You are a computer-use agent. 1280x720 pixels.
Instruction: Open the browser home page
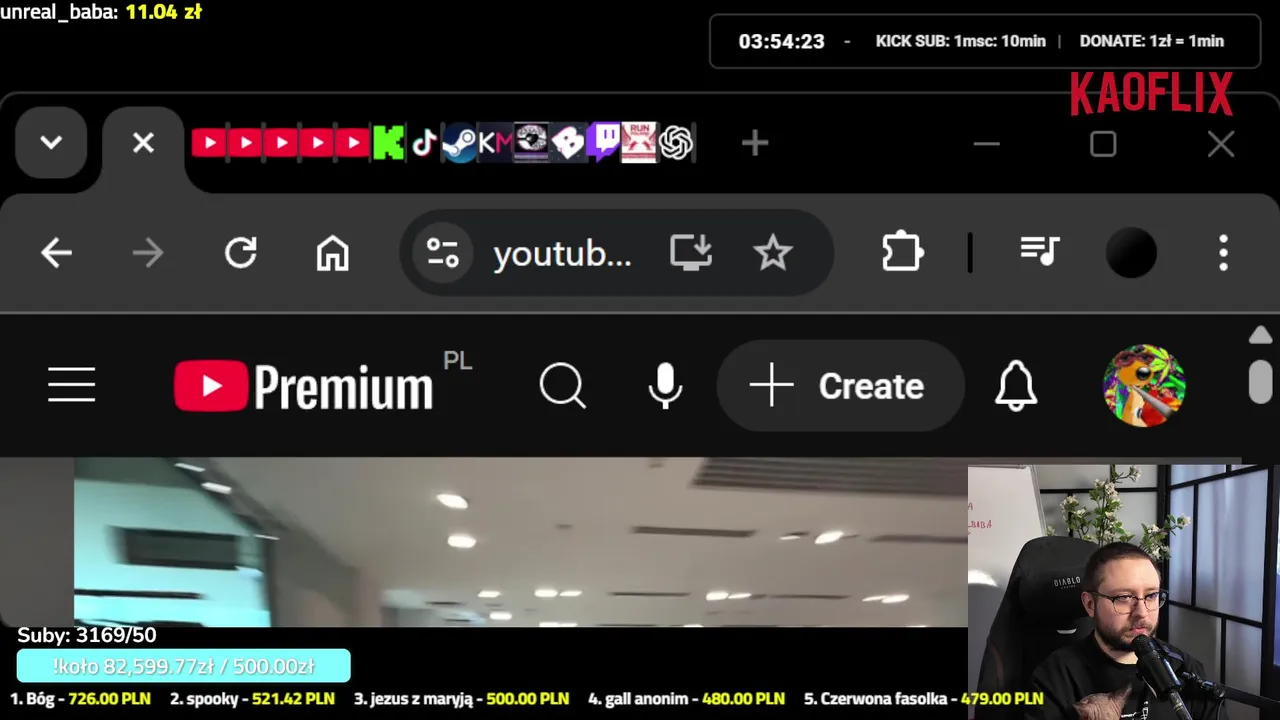[x=333, y=253]
